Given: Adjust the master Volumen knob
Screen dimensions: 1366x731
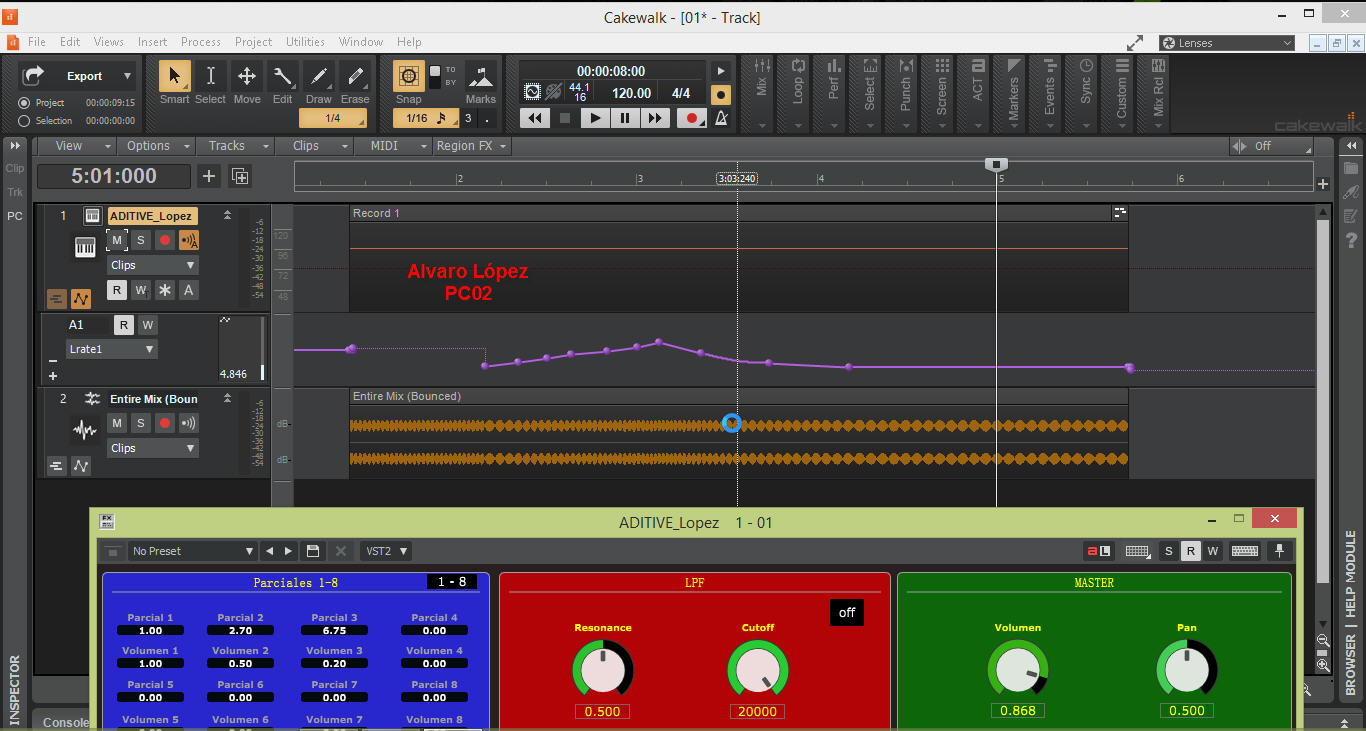Looking at the screenshot, I should 1018,670.
